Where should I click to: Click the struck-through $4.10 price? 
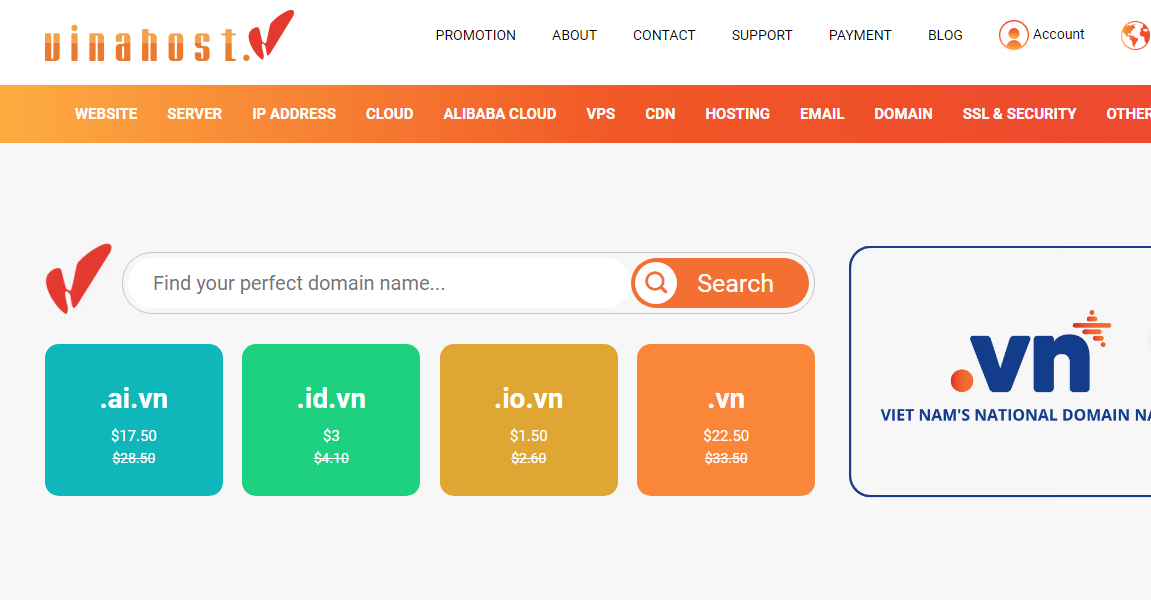point(331,459)
